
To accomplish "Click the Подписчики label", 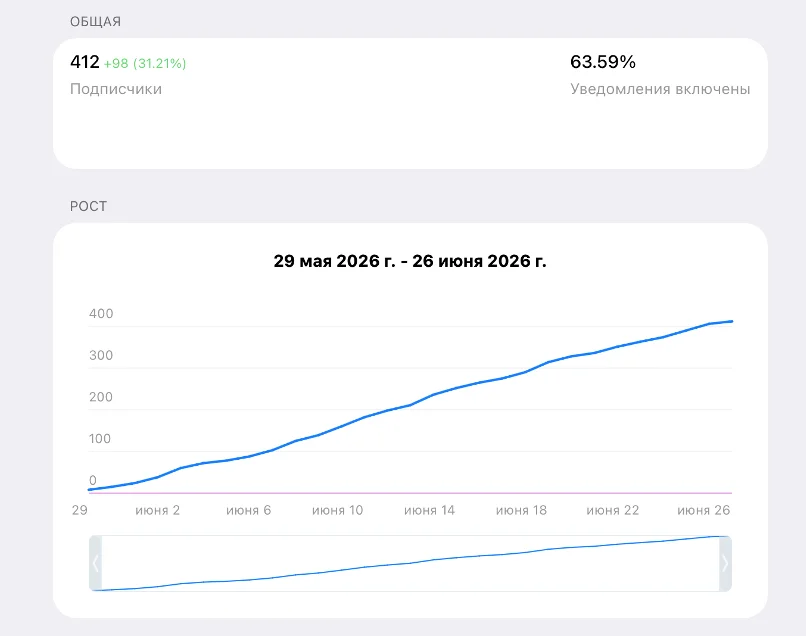I will click(x=116, y=89).
